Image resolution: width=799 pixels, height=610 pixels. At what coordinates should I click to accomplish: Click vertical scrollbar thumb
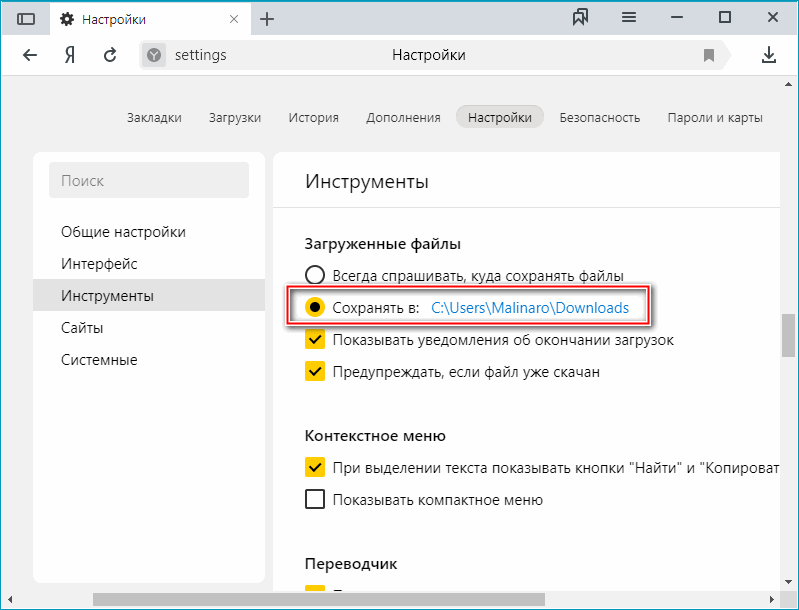pyautogui.click(x=788, y=335)
